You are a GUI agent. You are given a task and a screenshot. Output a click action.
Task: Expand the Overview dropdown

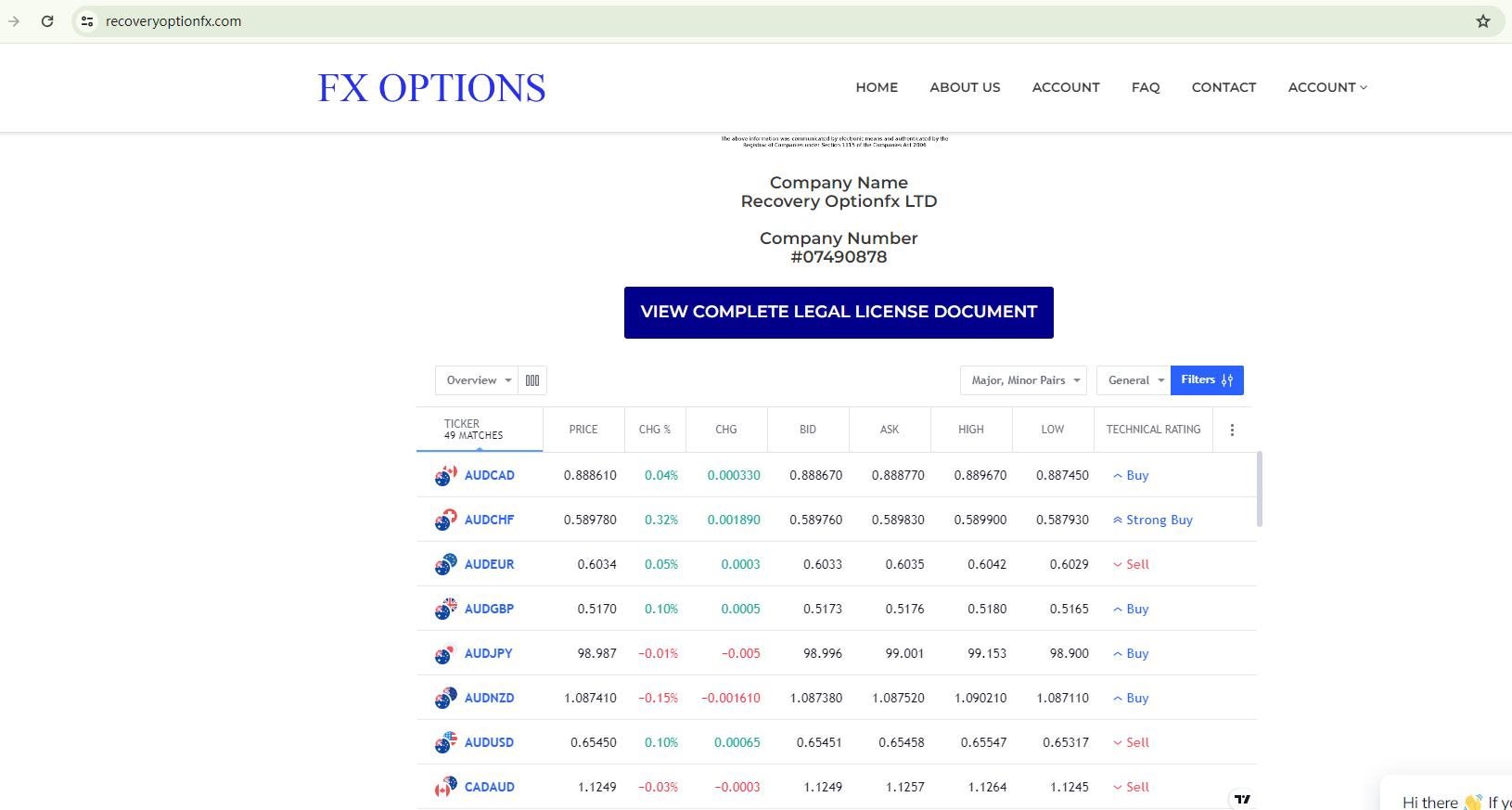(478, 380)
